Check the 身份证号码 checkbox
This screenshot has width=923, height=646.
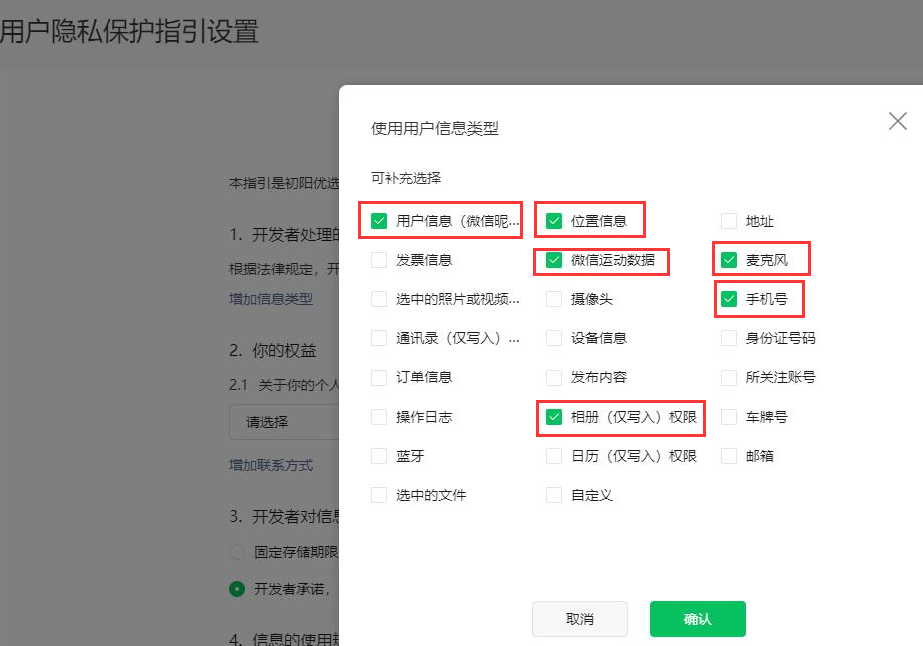729,338
